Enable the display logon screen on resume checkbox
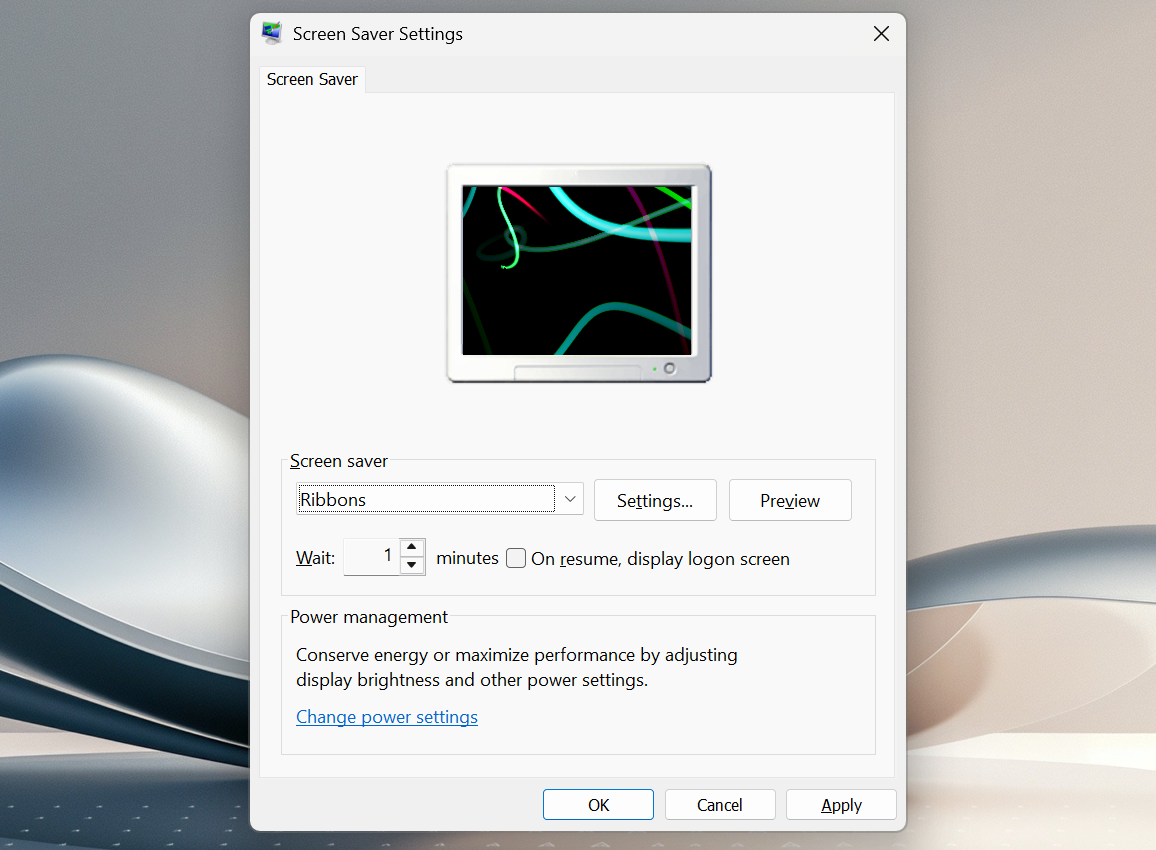Viewport: 1156px width, 850px height. point(516,558)
